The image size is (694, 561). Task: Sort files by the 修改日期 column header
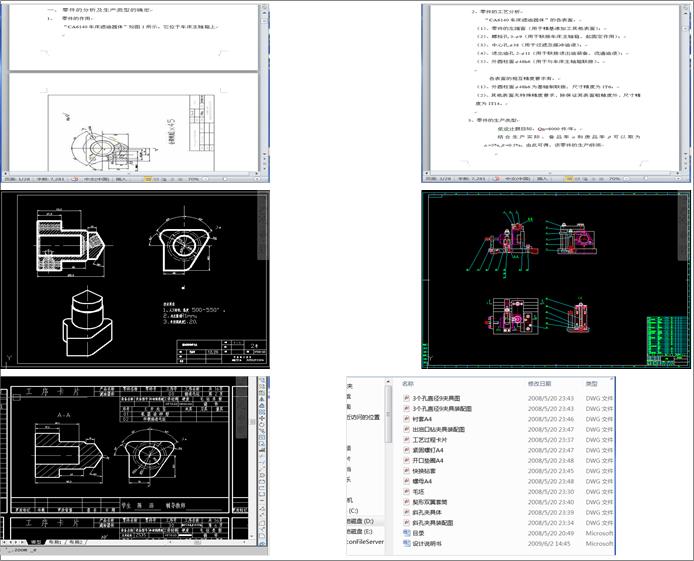point(539,384)
